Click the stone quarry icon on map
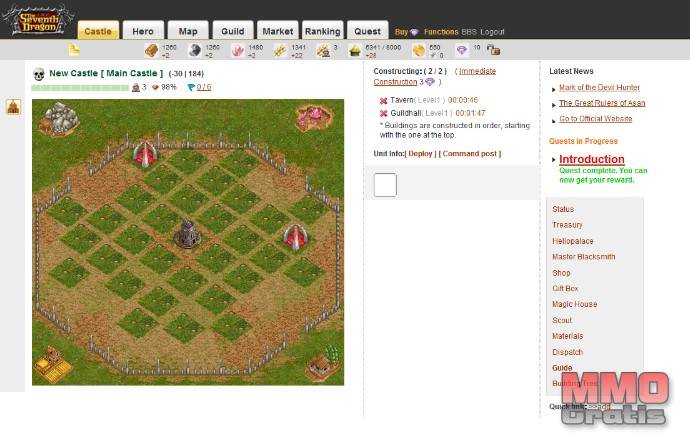The width and height of the screenshot is (690, 437). [58, 119]
